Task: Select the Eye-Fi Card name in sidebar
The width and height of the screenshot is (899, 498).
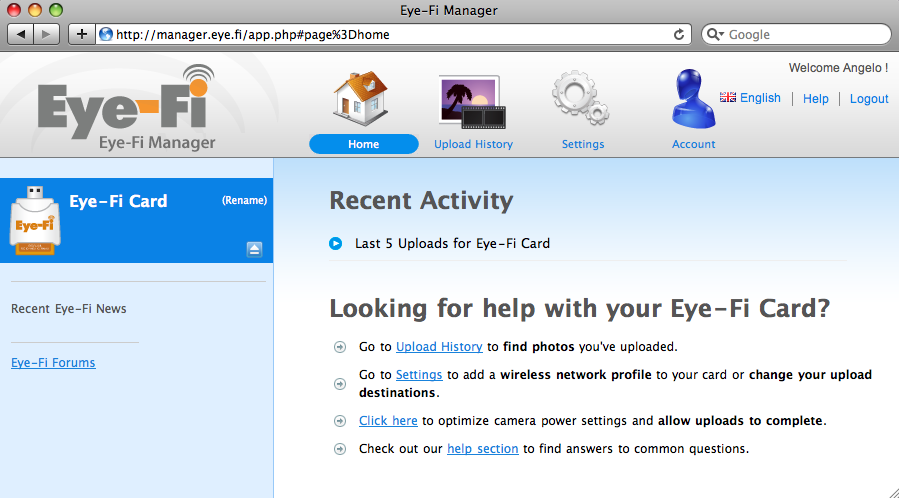Action: [x=118, y=201]
